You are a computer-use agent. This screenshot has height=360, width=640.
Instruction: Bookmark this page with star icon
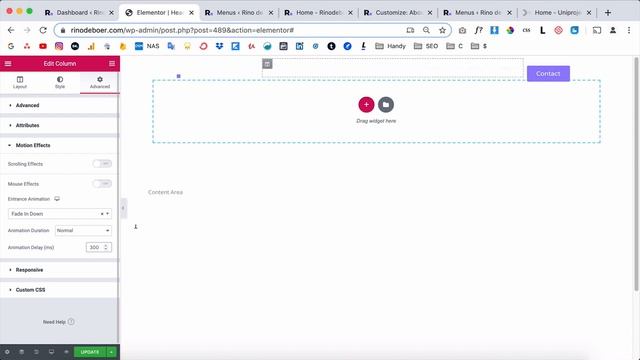[x=442, y=30]
